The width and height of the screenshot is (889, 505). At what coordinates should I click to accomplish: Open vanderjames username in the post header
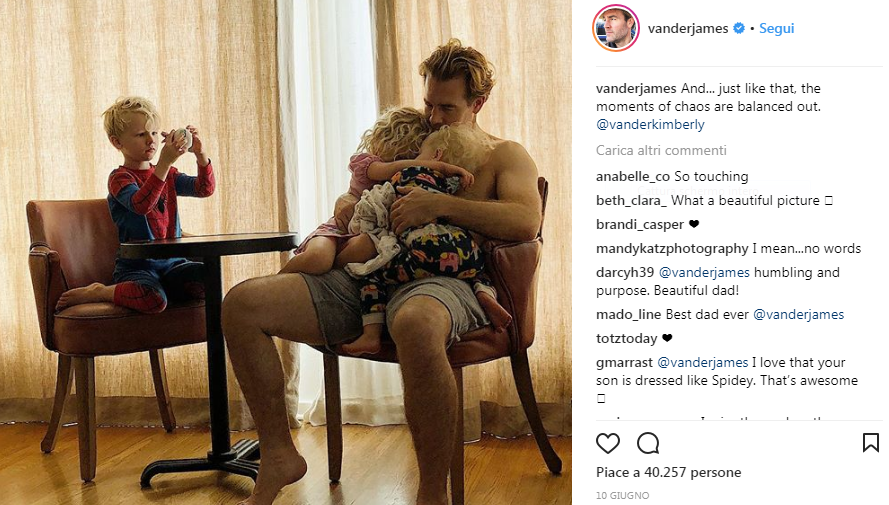688,28
